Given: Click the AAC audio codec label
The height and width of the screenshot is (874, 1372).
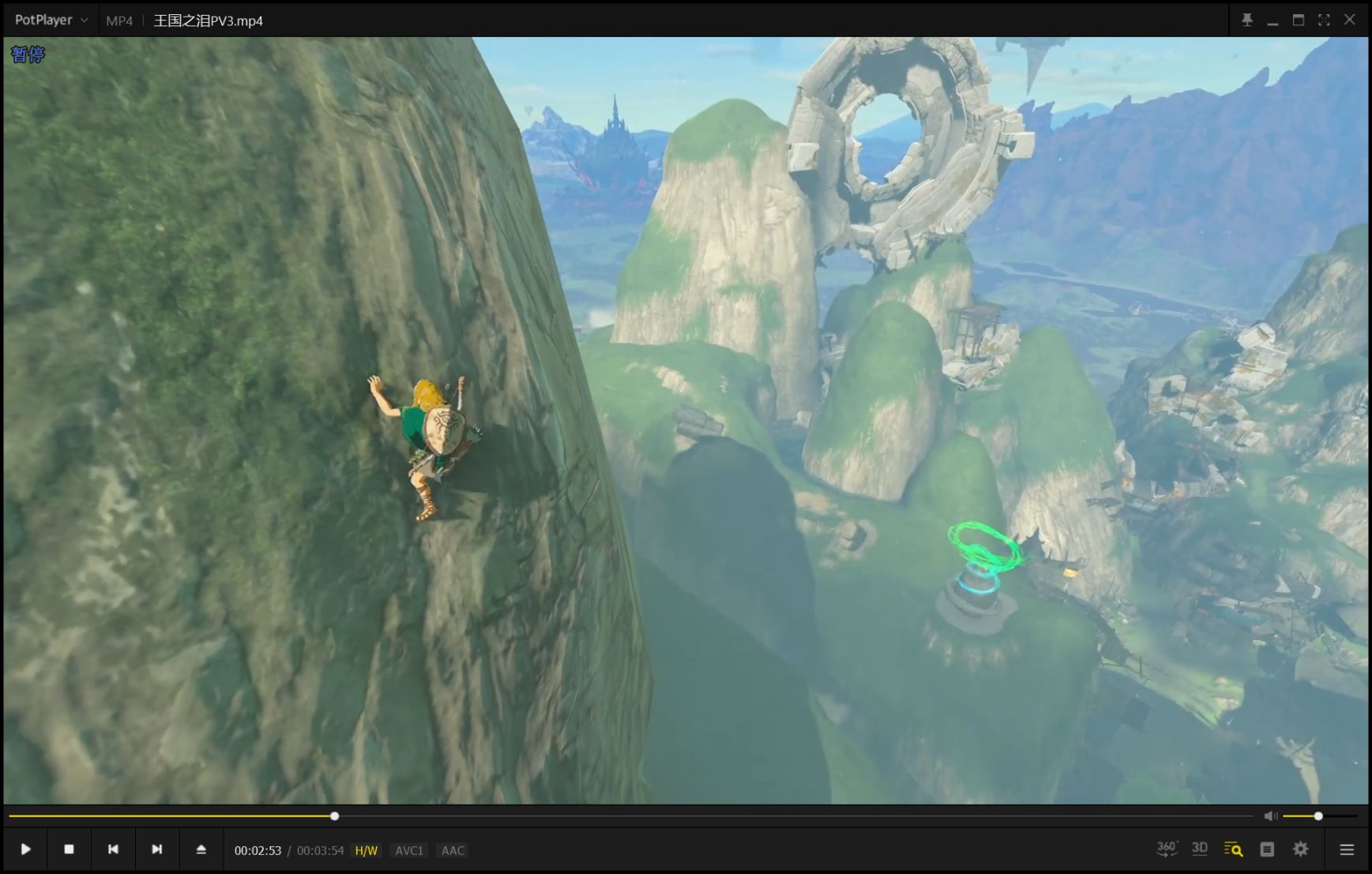Looking at the screenshot, I should click(453, 850).
